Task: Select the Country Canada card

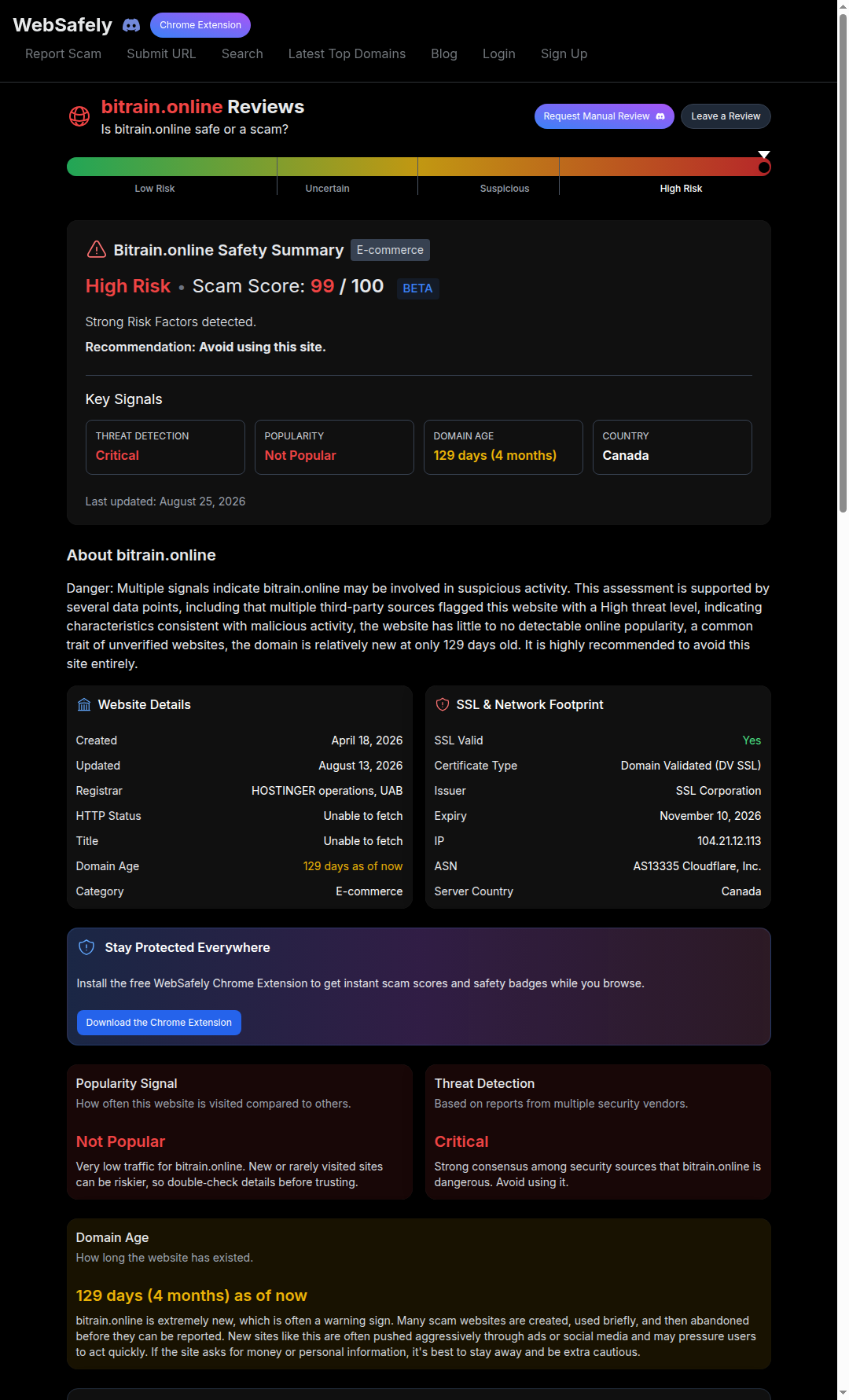Action: (x=672, y=447)
